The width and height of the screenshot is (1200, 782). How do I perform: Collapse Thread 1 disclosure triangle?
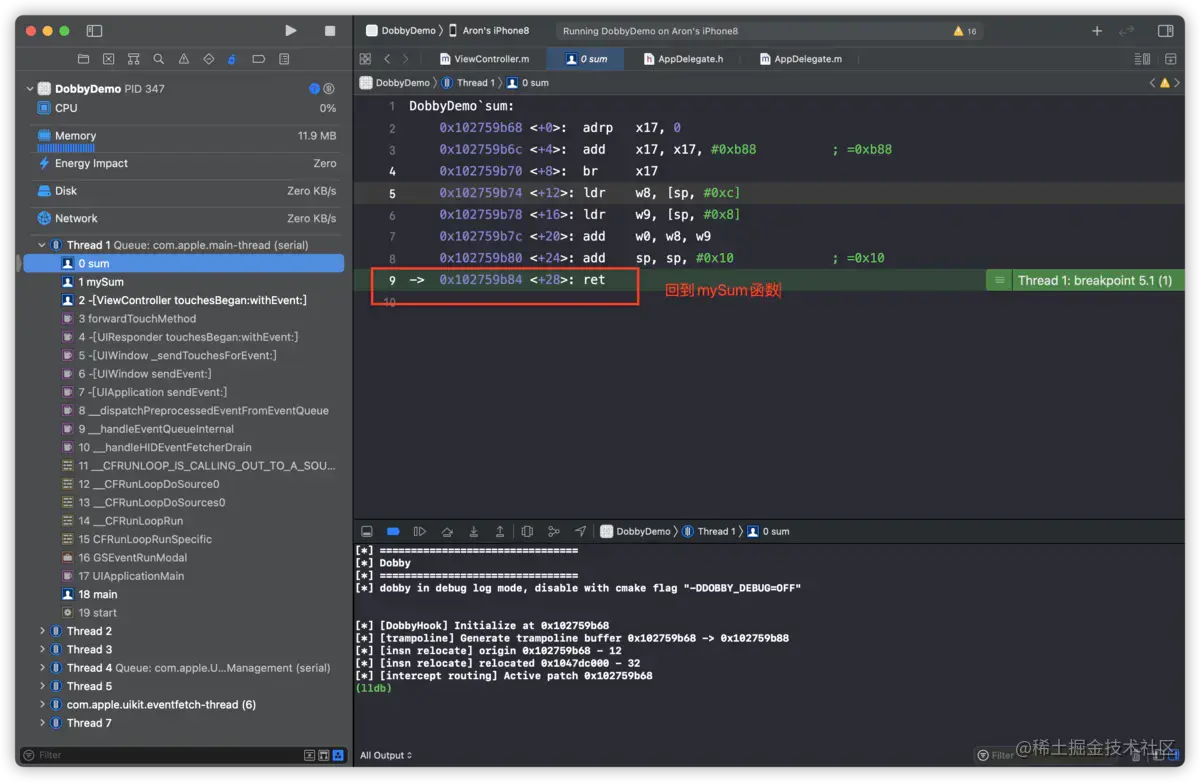[42, 245]
